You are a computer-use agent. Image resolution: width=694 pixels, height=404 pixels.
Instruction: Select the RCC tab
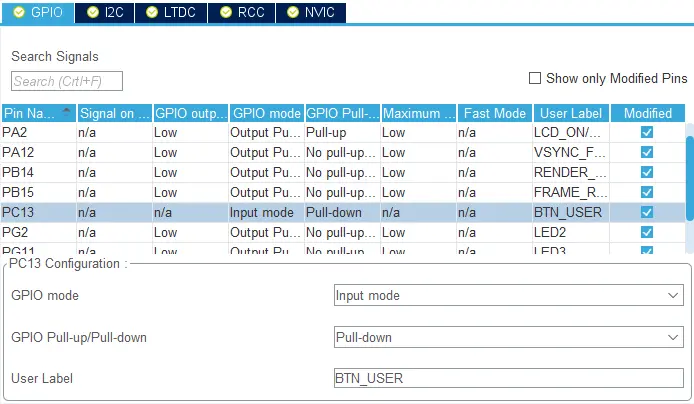point(243,12)
